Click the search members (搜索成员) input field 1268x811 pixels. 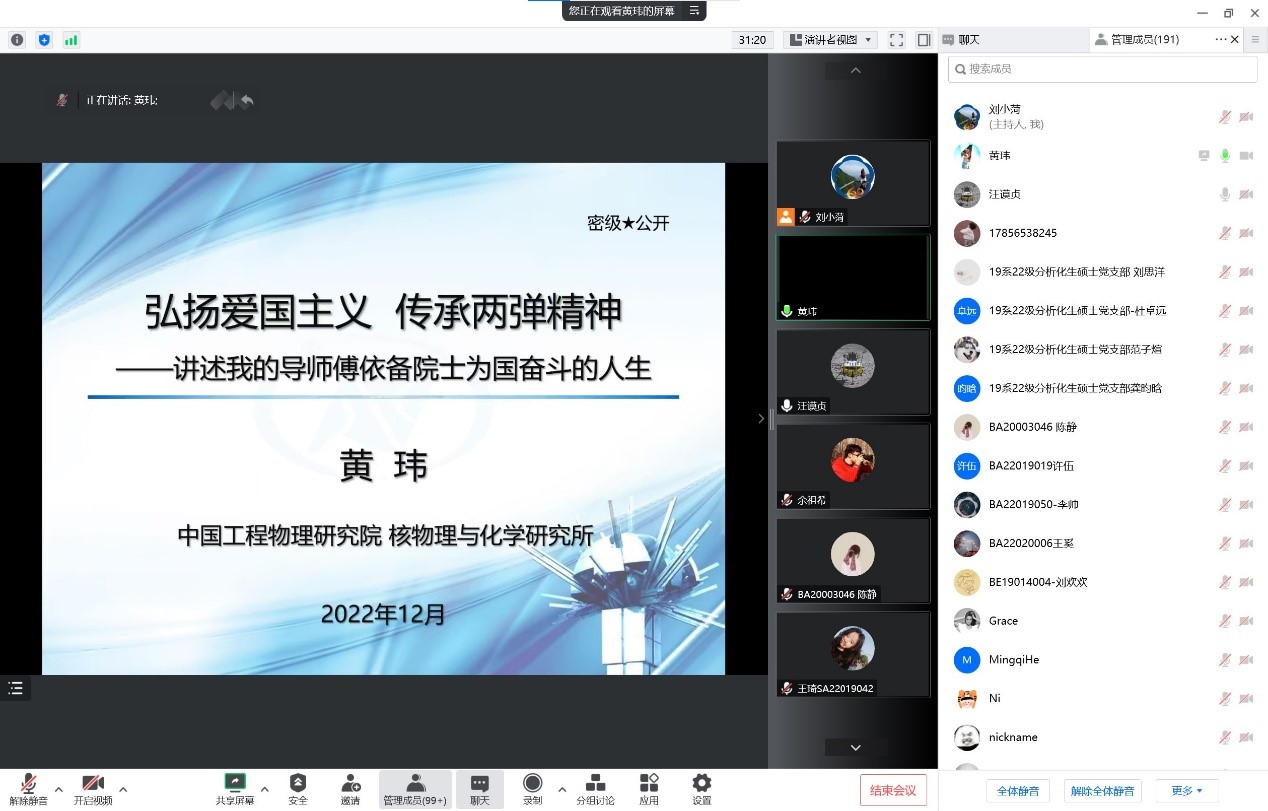pyautogui.click(x=1102, y=69)
